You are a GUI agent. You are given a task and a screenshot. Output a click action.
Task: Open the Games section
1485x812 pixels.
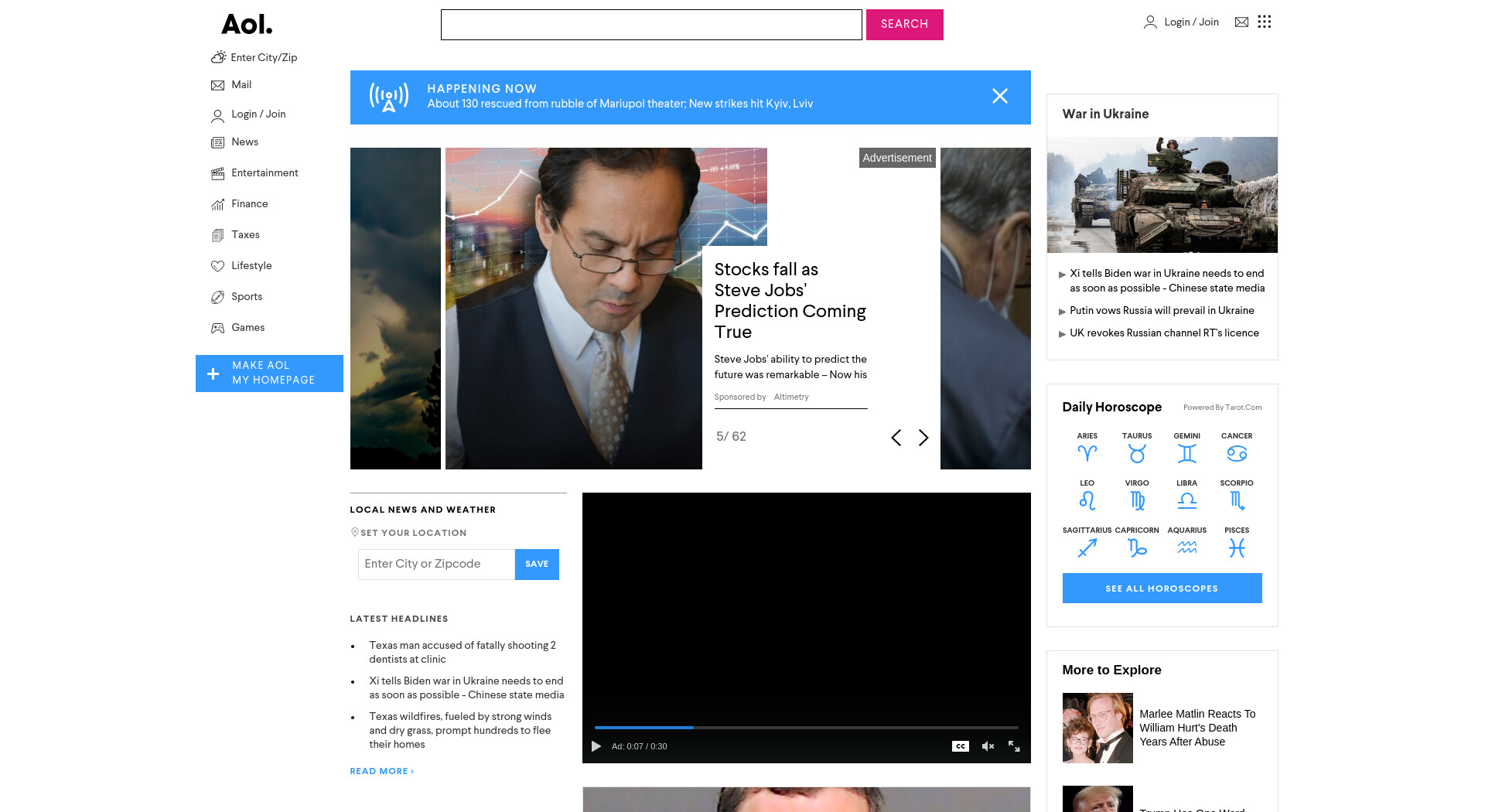click(247, 328)
